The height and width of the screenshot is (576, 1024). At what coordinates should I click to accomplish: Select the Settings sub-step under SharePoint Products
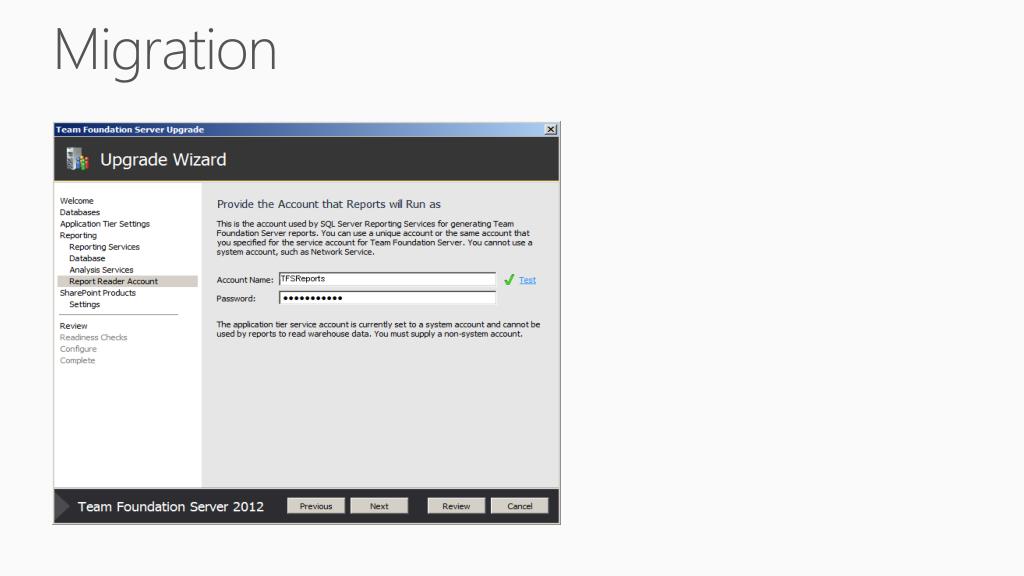click(x=84, y=304)
